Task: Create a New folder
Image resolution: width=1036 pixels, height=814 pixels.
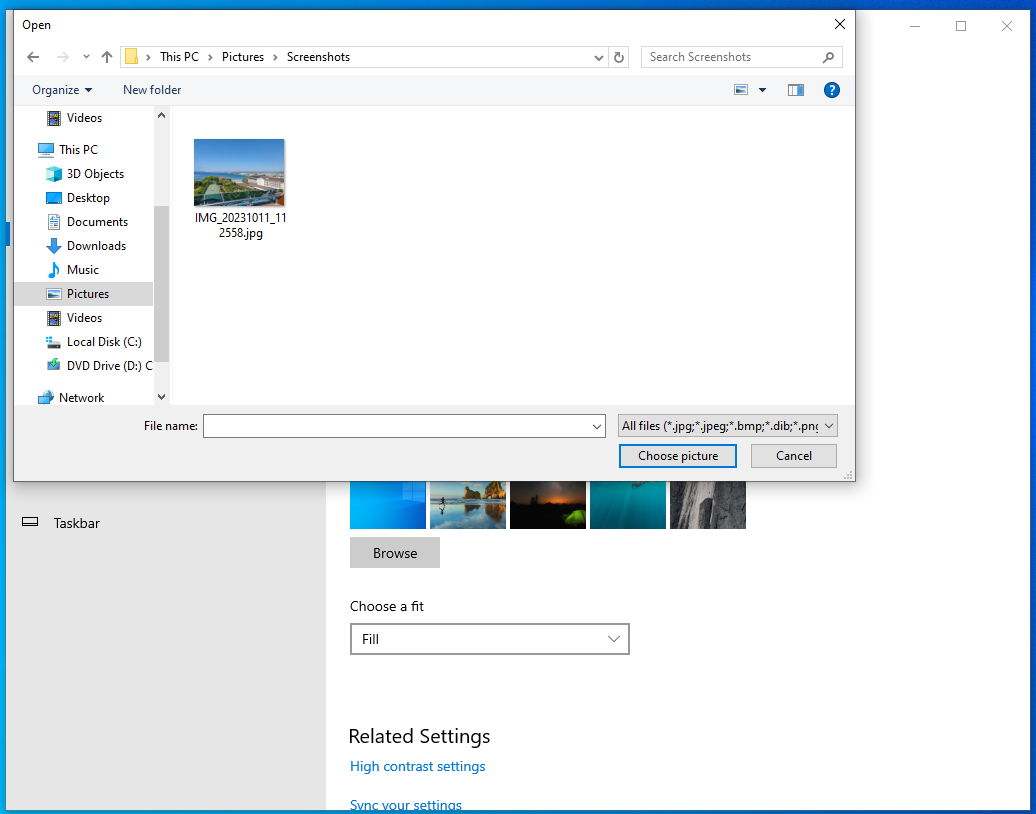Action: coord(152,90)
